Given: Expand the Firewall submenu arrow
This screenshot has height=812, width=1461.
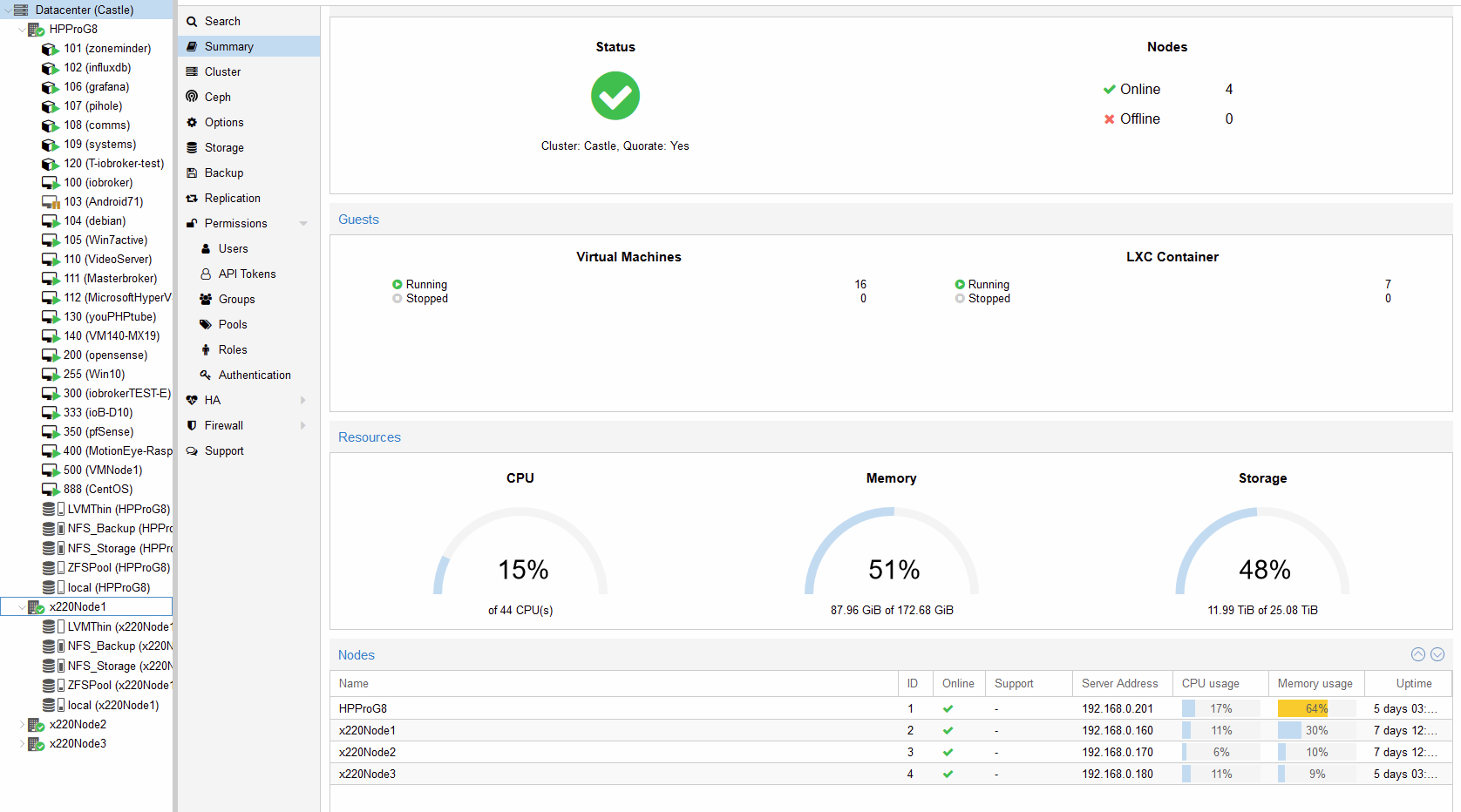Looking at the screenshot, I should (x=303, y=425).
